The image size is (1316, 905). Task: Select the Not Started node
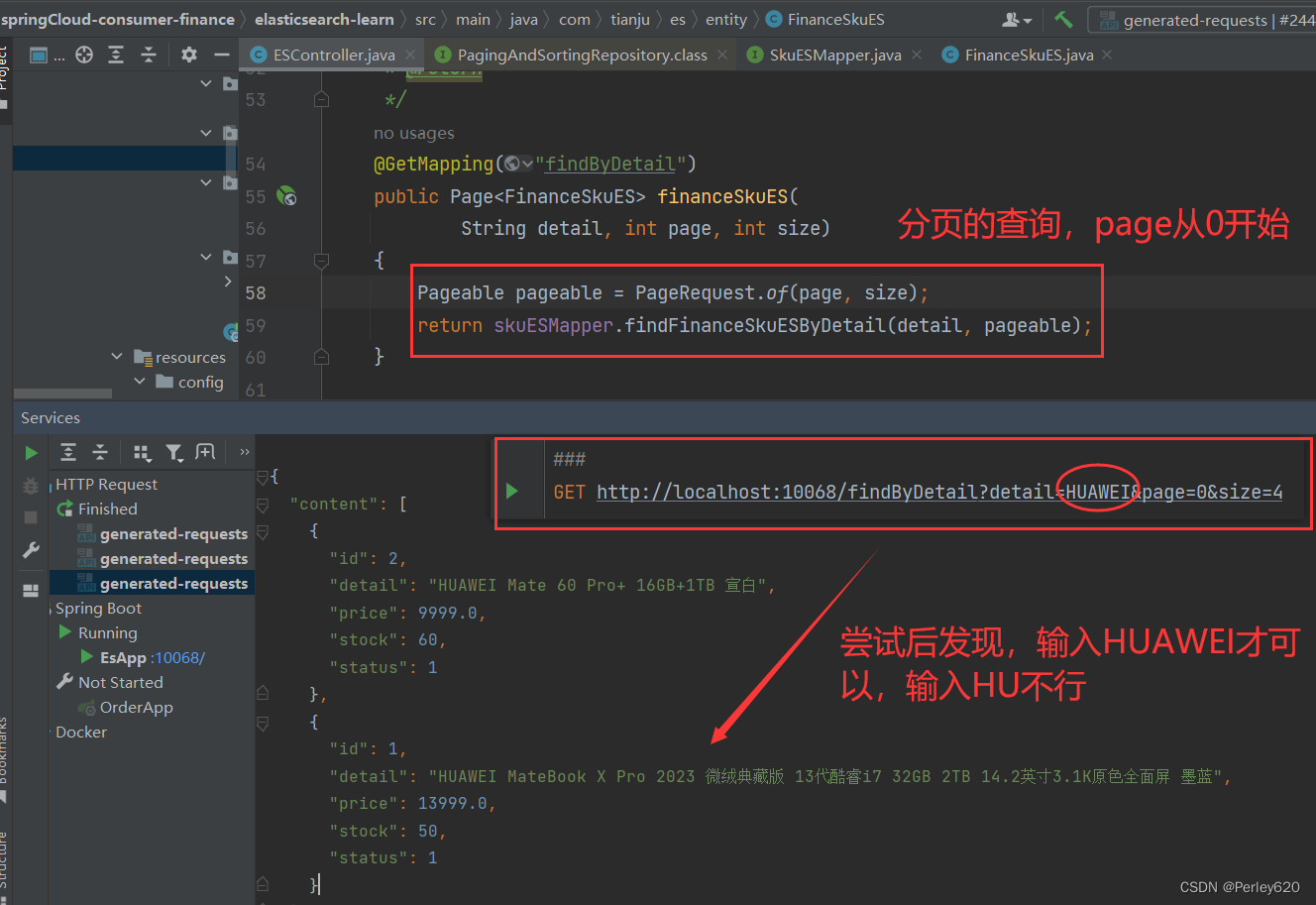coord(121,682)
